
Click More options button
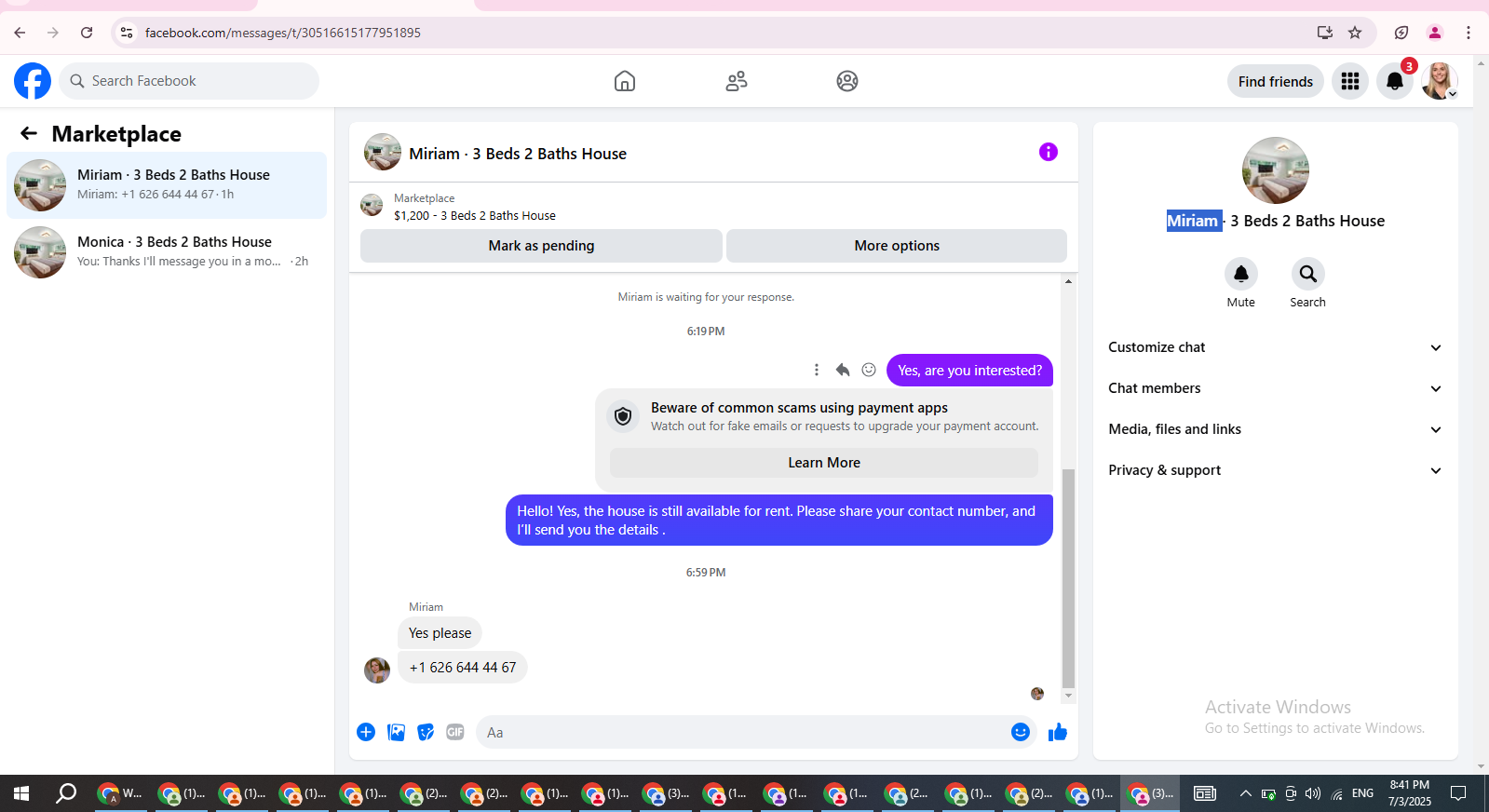pyautogui.click(x=897, y=246)
